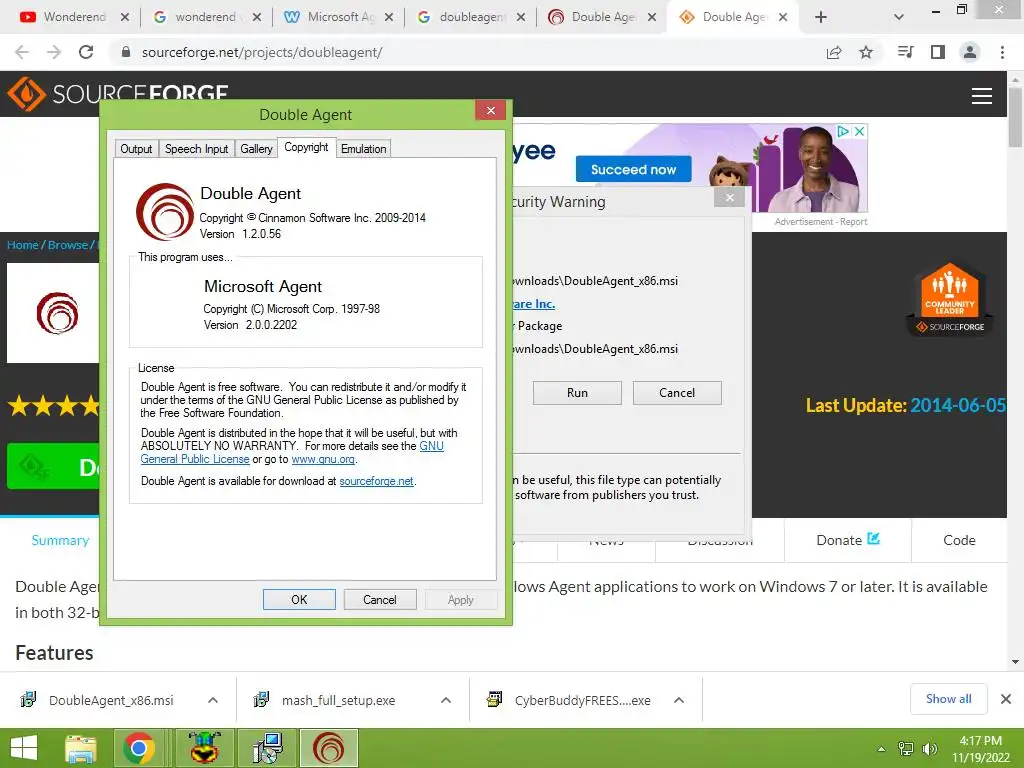
Task: Click the Browse breadcrumb link
Action: 68,245
